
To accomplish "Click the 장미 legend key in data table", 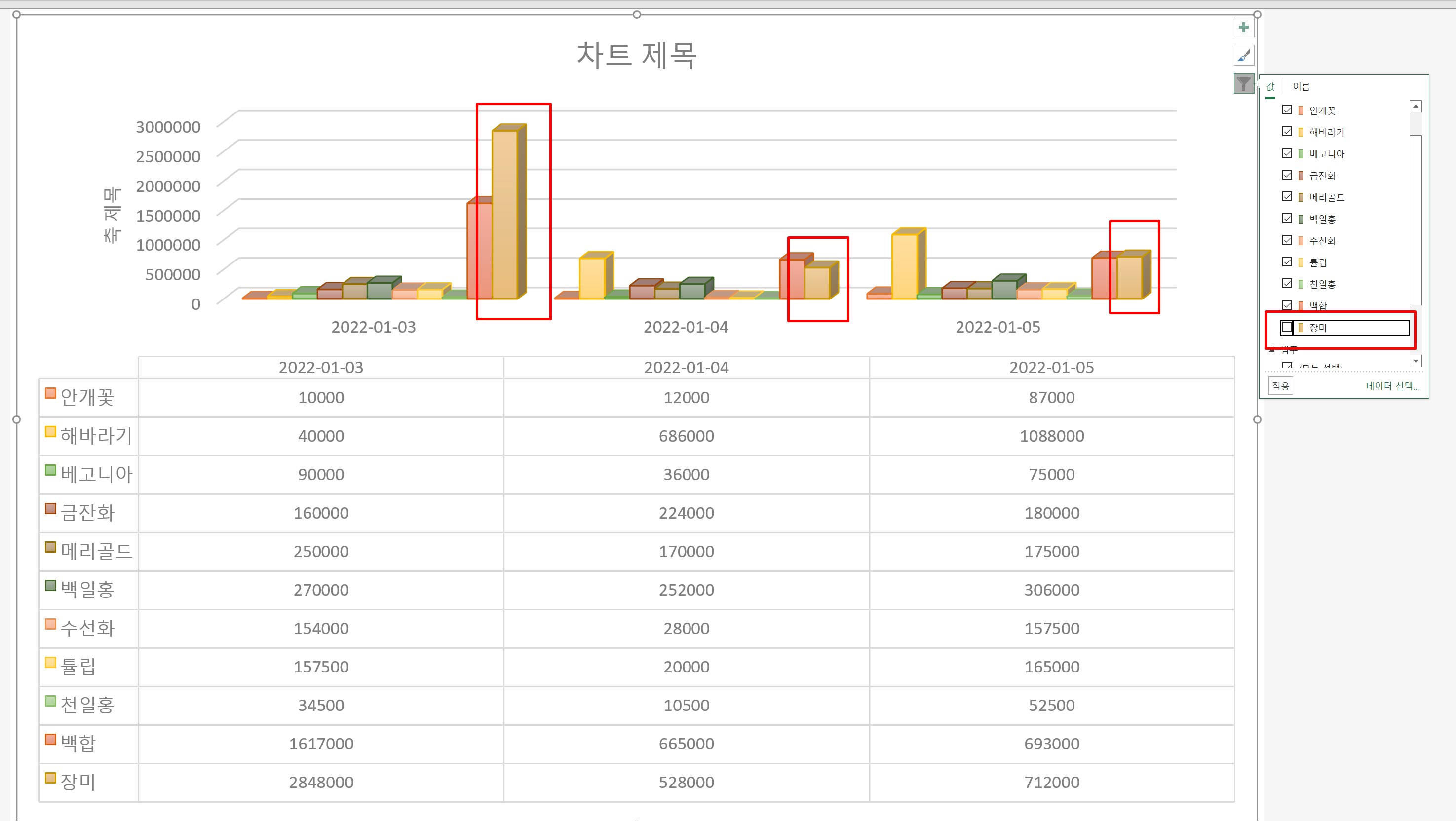I will tap(50, 778).
